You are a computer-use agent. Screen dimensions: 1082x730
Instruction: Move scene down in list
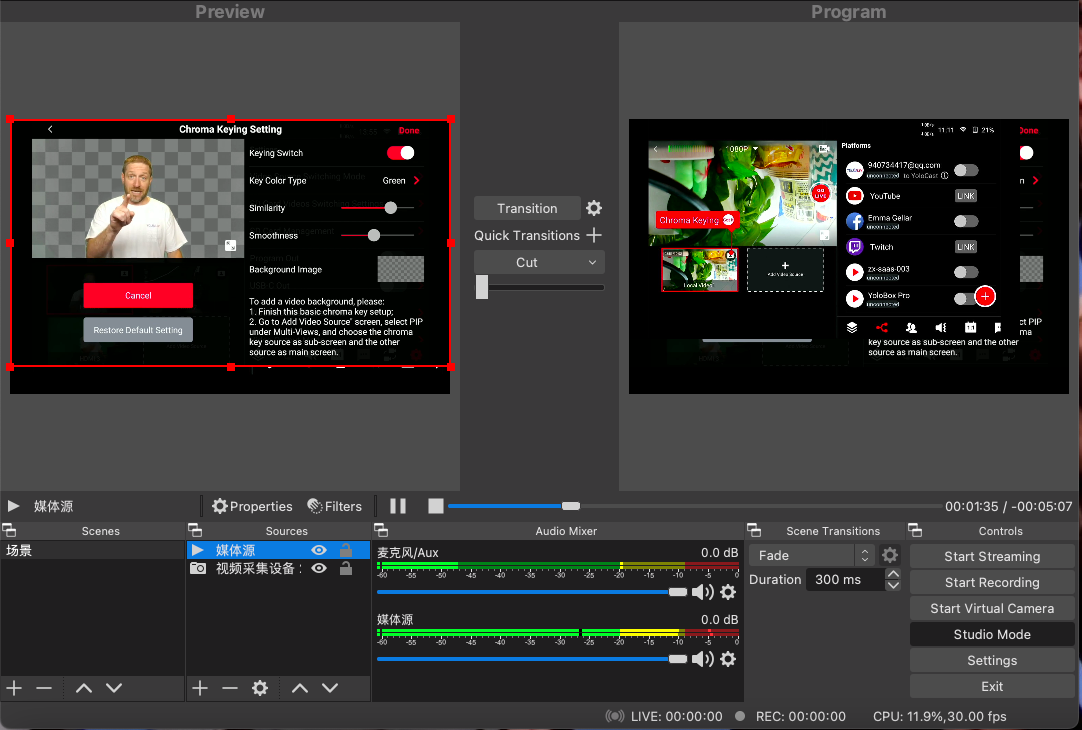[x=114, y=688]
